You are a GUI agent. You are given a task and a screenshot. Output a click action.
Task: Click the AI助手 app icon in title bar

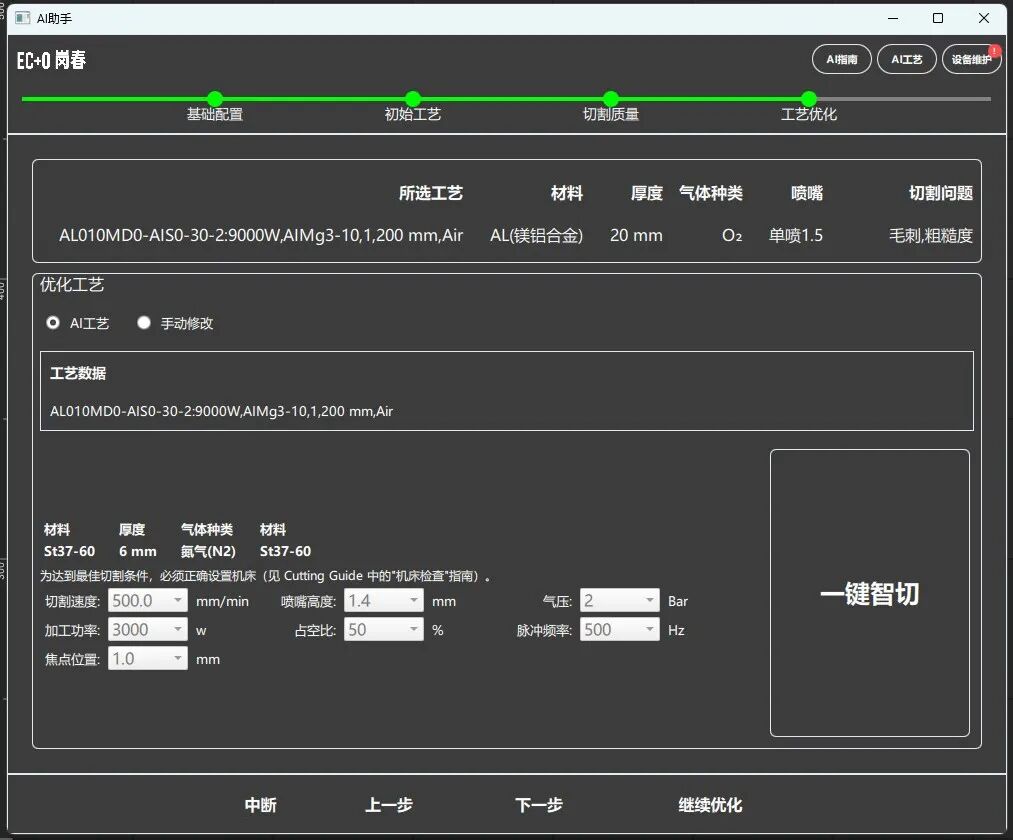pos(21,17)
